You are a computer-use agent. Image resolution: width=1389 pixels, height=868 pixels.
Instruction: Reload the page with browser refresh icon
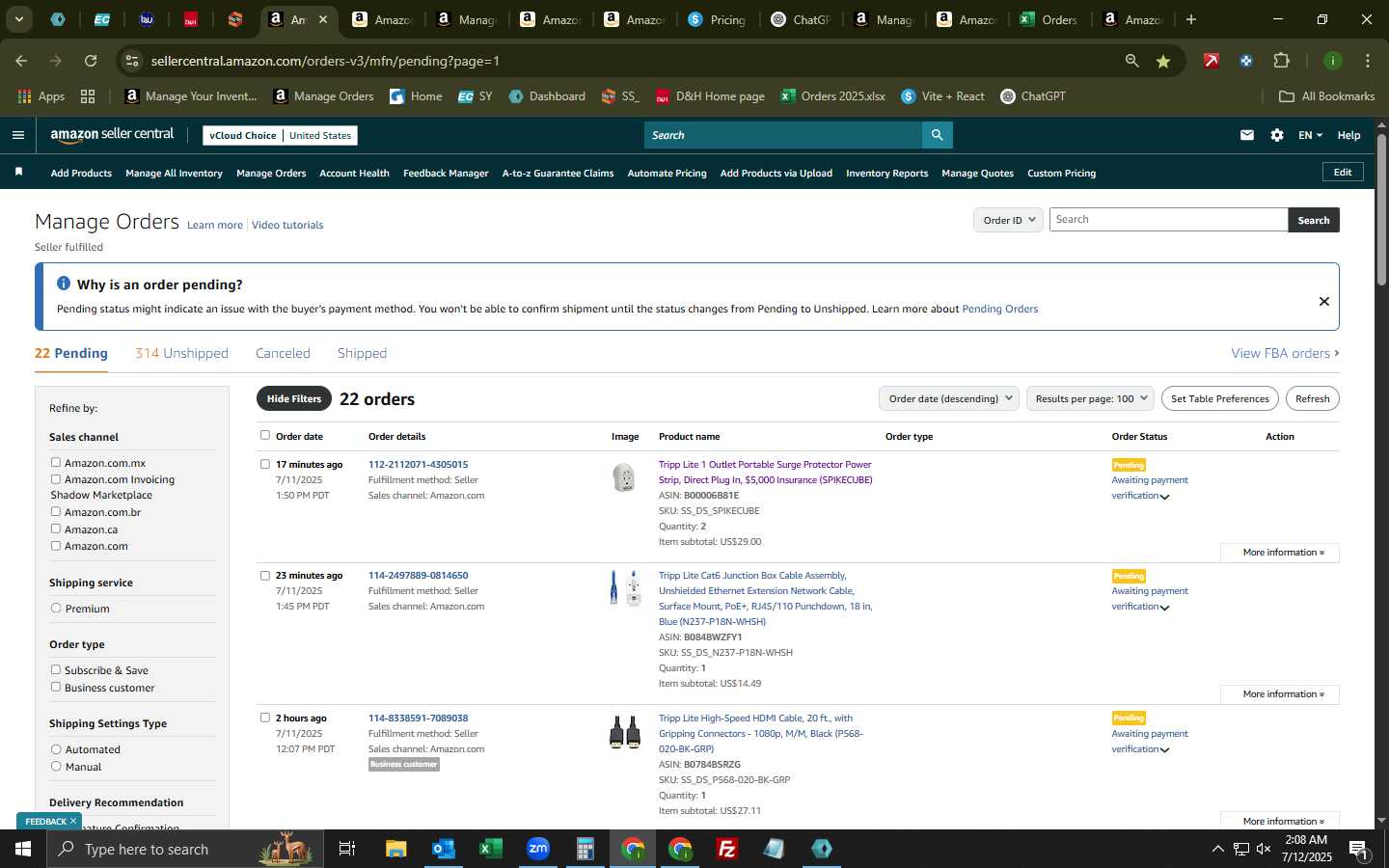pos(91,61)
